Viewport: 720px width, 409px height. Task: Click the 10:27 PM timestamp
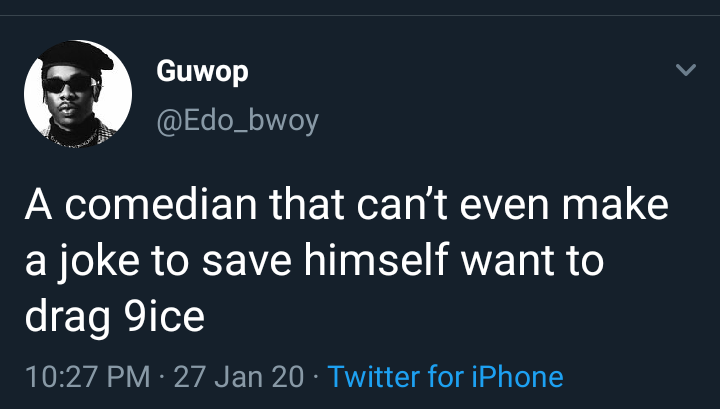88,377
